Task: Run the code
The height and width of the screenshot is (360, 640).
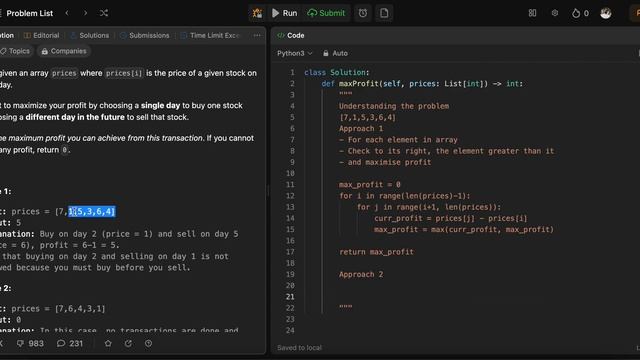Action: (x=284, y=13)
